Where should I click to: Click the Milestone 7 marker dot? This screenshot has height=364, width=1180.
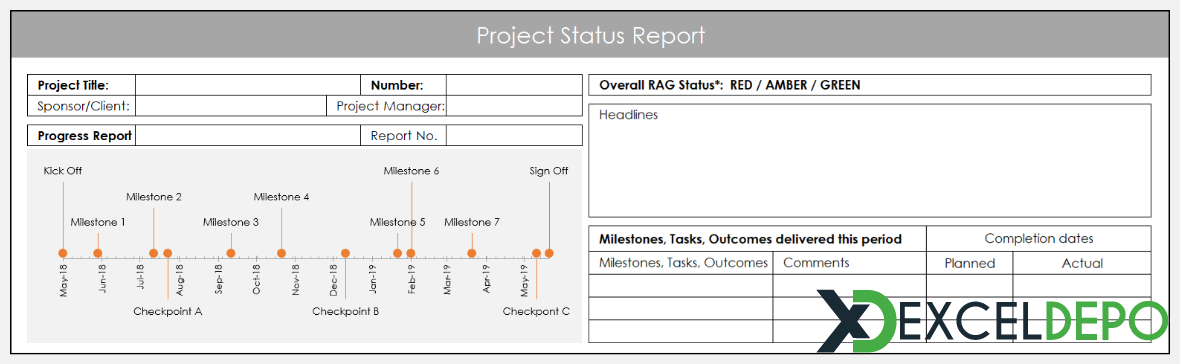(472, 253)
